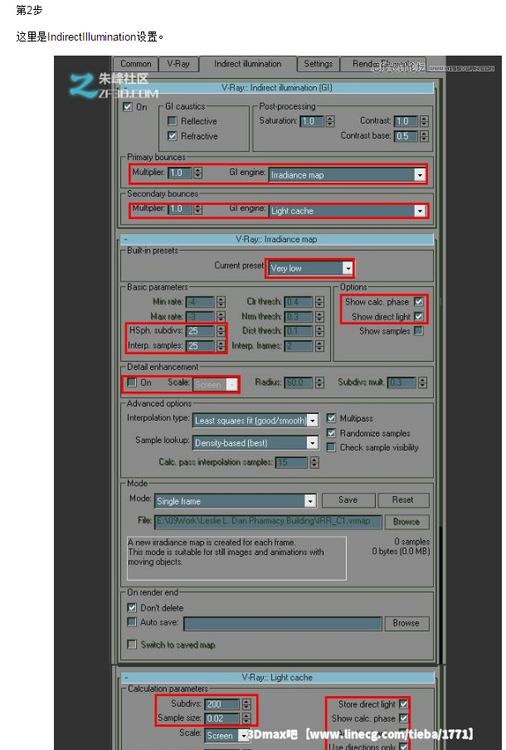
Task: Toggle the Don't delete checkbox
Action: [132, 608]
